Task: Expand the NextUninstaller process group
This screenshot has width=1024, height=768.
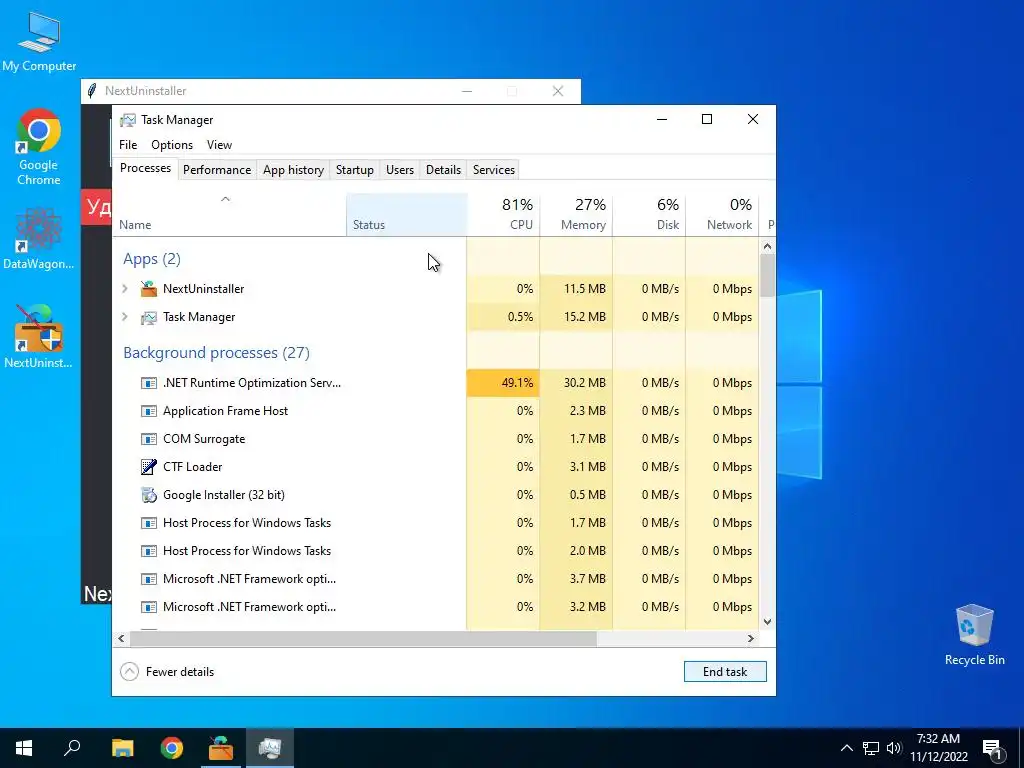Action: tap(125, 289)
